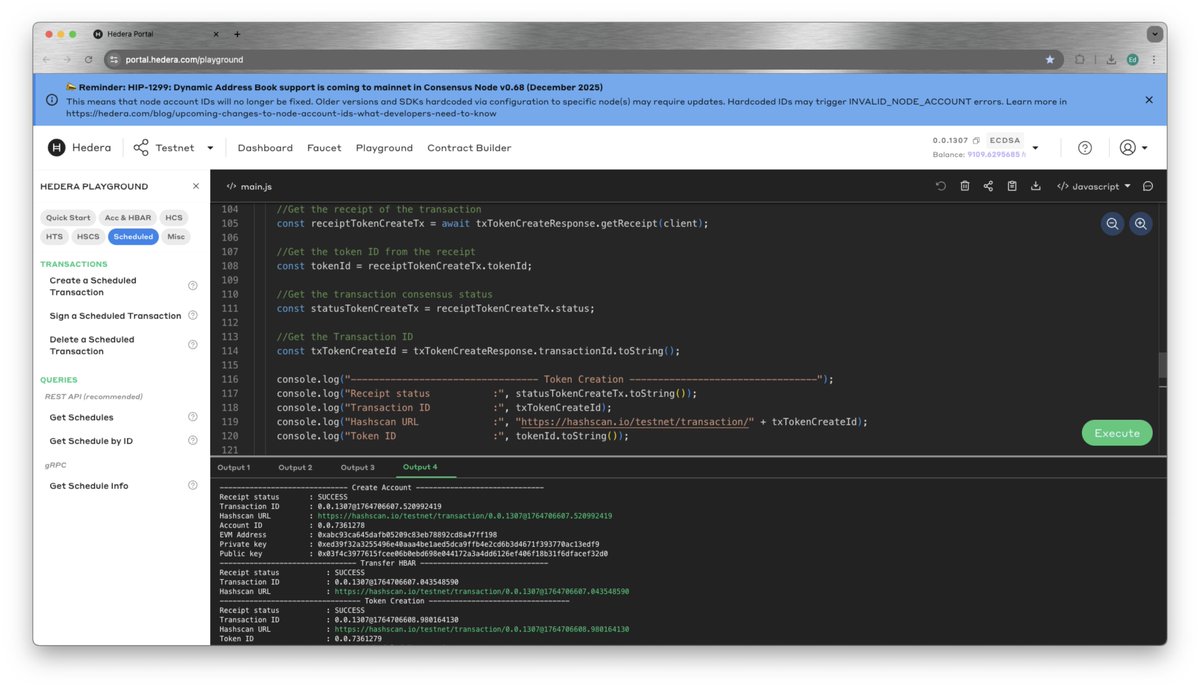Click the balance value 9109.6295685

coord(993,154)
